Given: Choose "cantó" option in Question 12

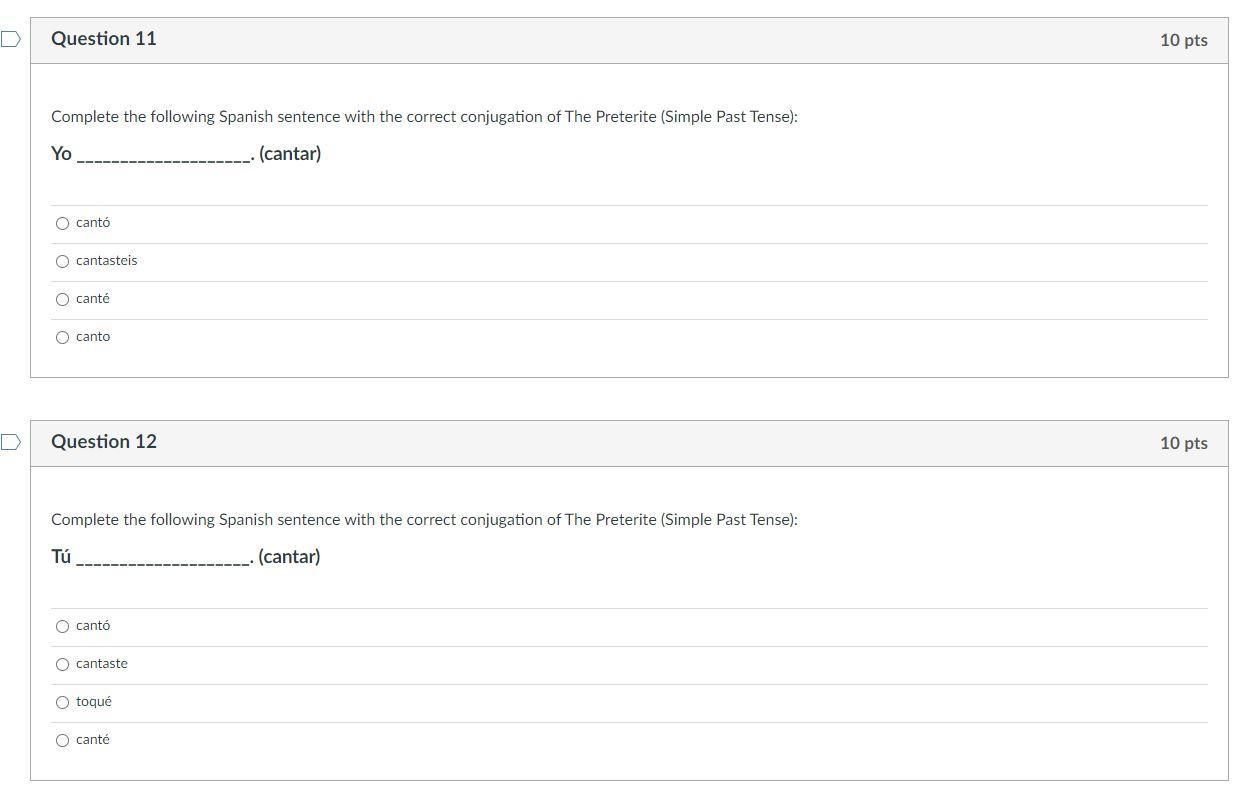Looking at the screenshot, I should 63,627.
